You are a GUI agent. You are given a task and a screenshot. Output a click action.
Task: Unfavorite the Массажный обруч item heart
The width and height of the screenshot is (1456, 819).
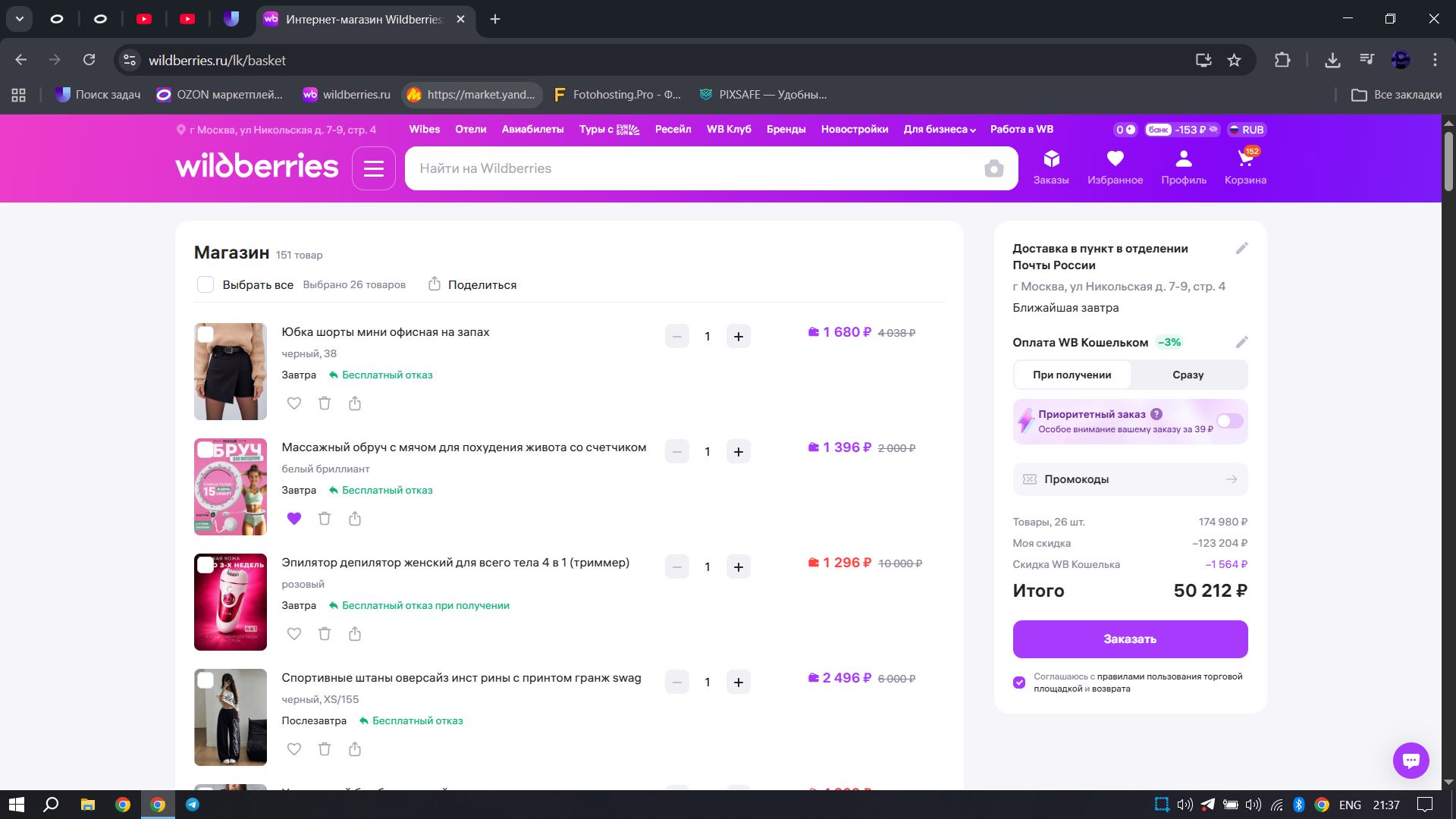click(294, 519)
